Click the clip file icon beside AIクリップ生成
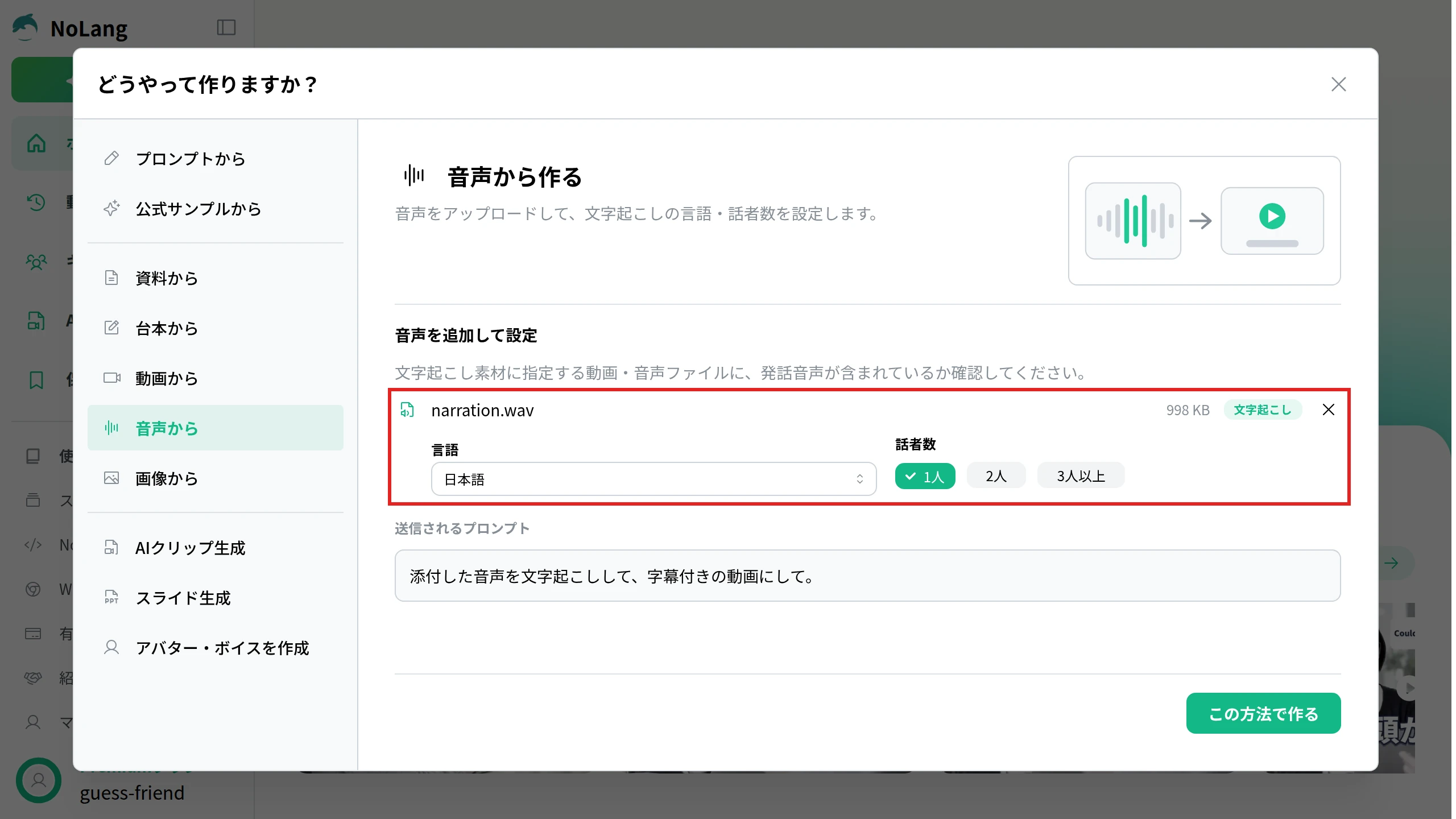Viewport: 1456px width, 819px height. 111,547
